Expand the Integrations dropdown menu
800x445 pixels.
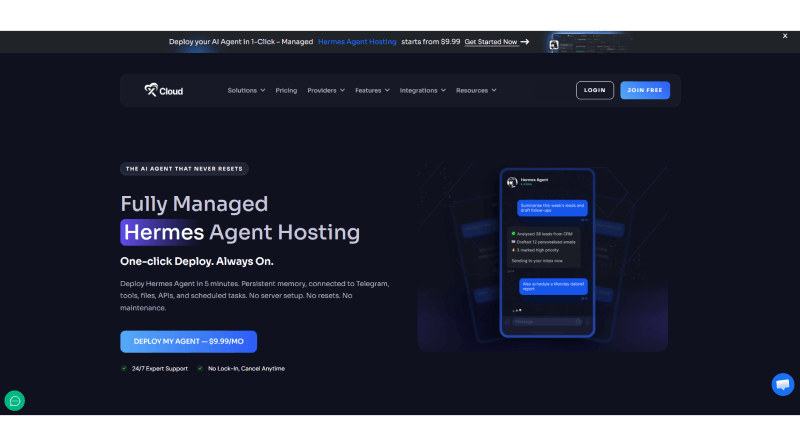422,90
